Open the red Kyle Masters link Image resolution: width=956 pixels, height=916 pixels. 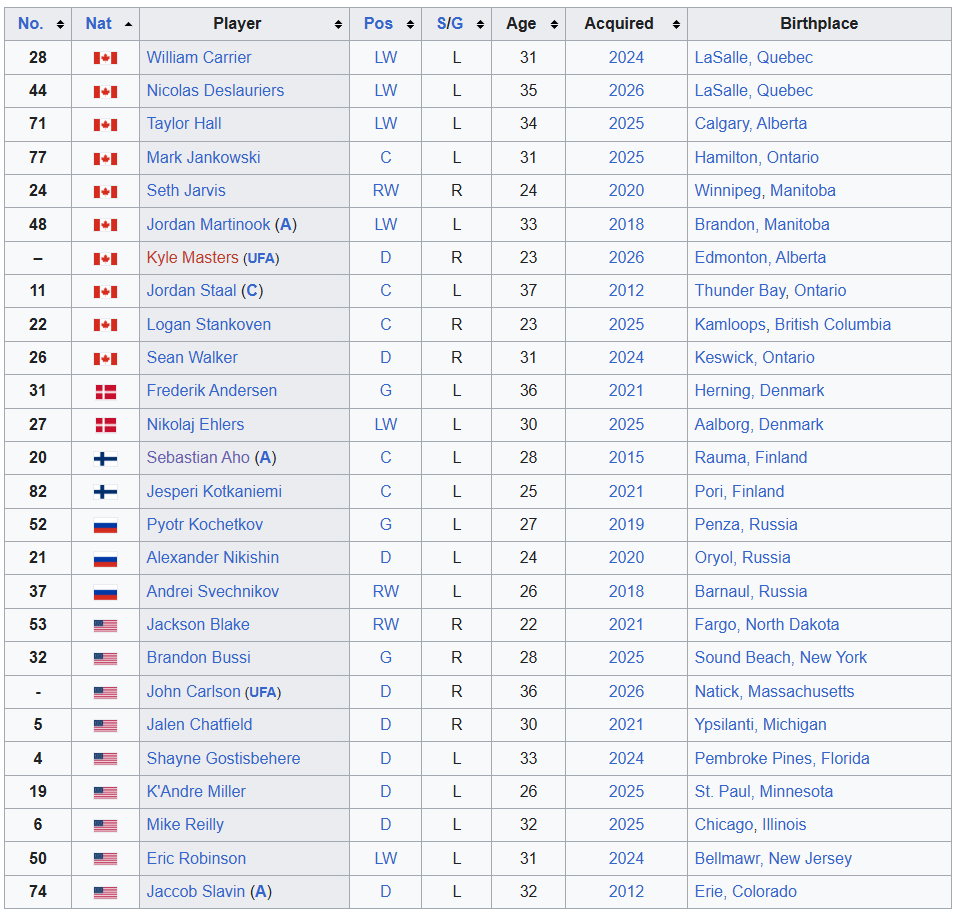pos(192,257)
